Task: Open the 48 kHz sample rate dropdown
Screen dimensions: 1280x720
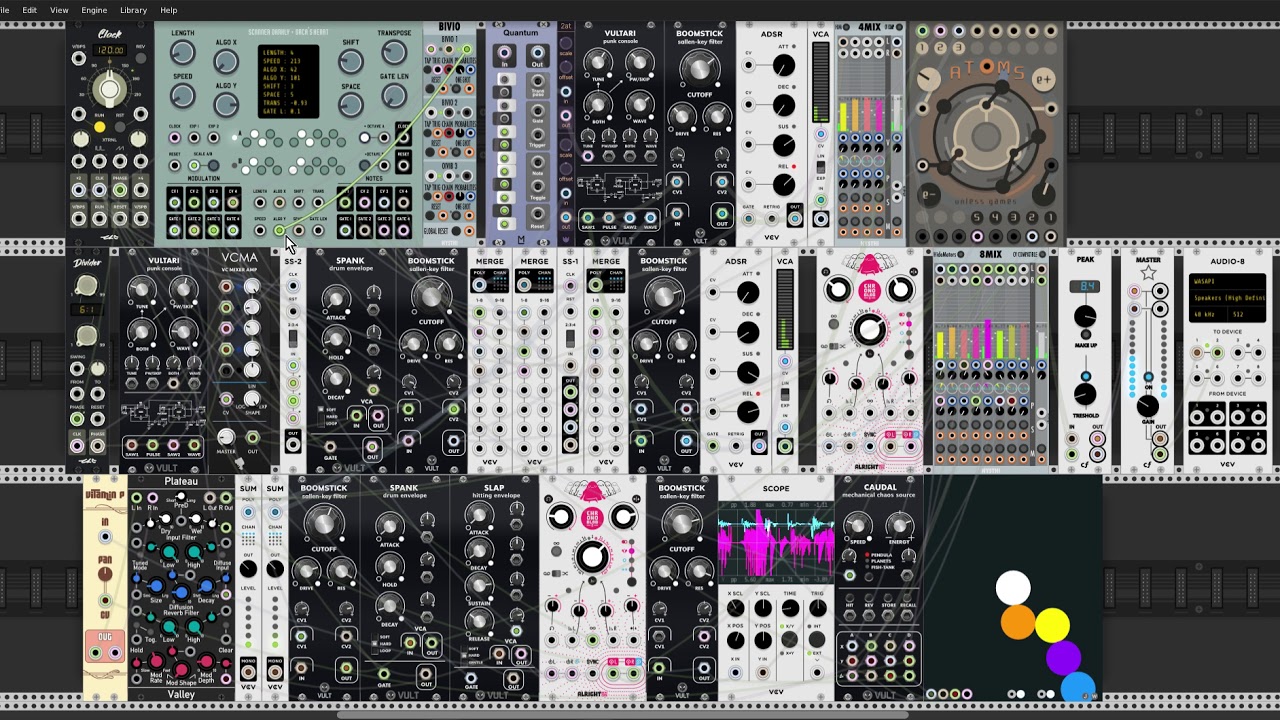Action: [1208, 314]
